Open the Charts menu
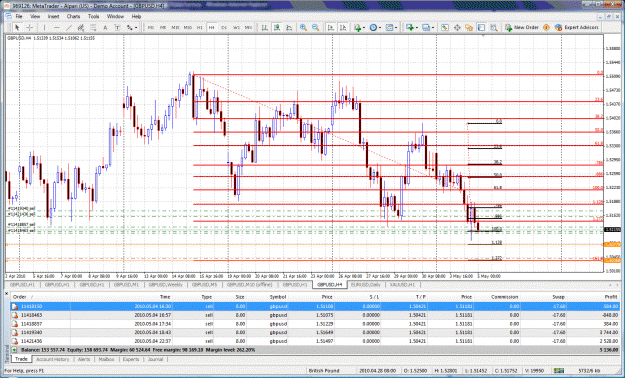The image size is (625, 378). coord(73,16)
